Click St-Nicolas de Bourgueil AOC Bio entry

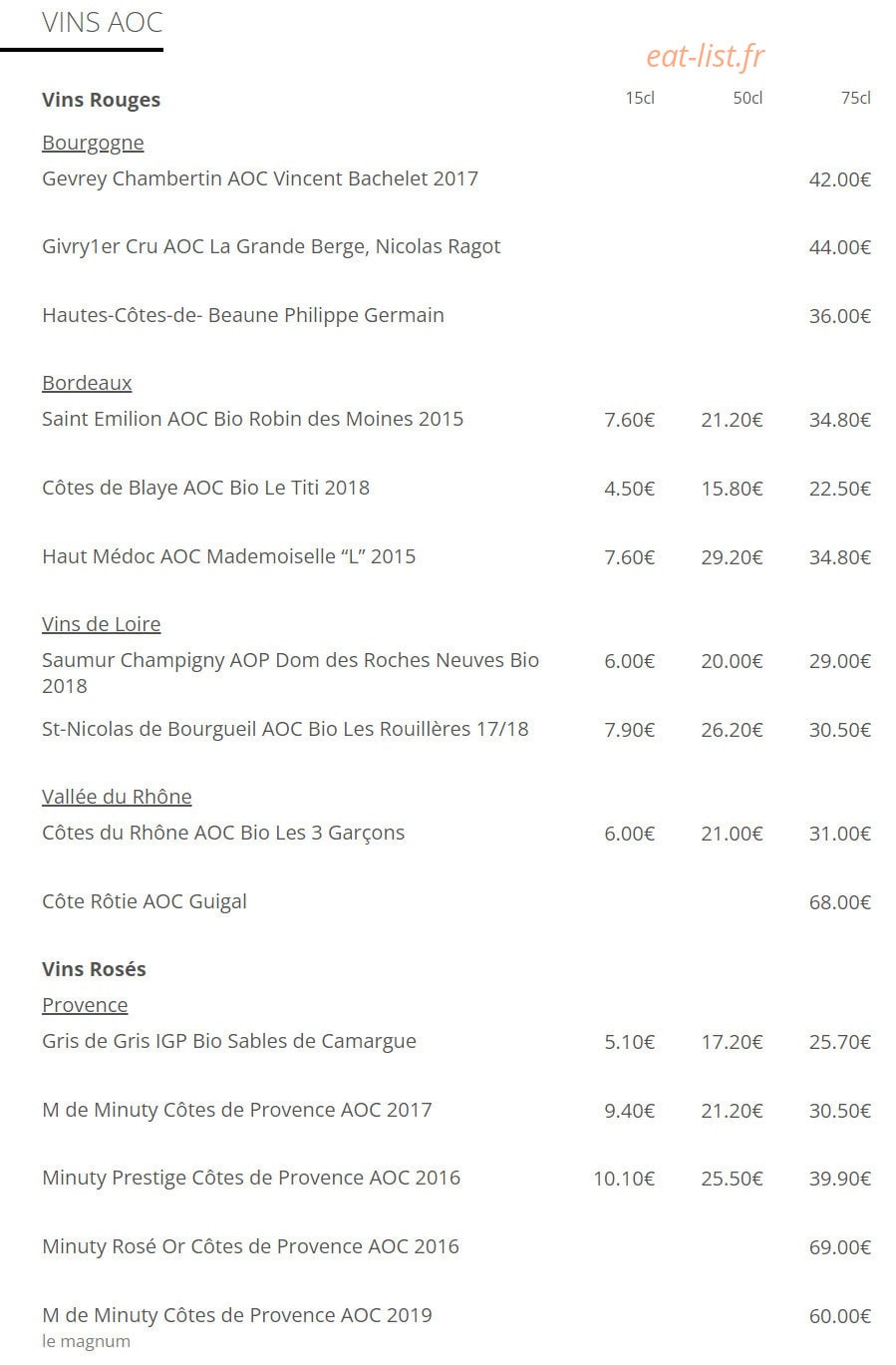click(x=285, y=729)
